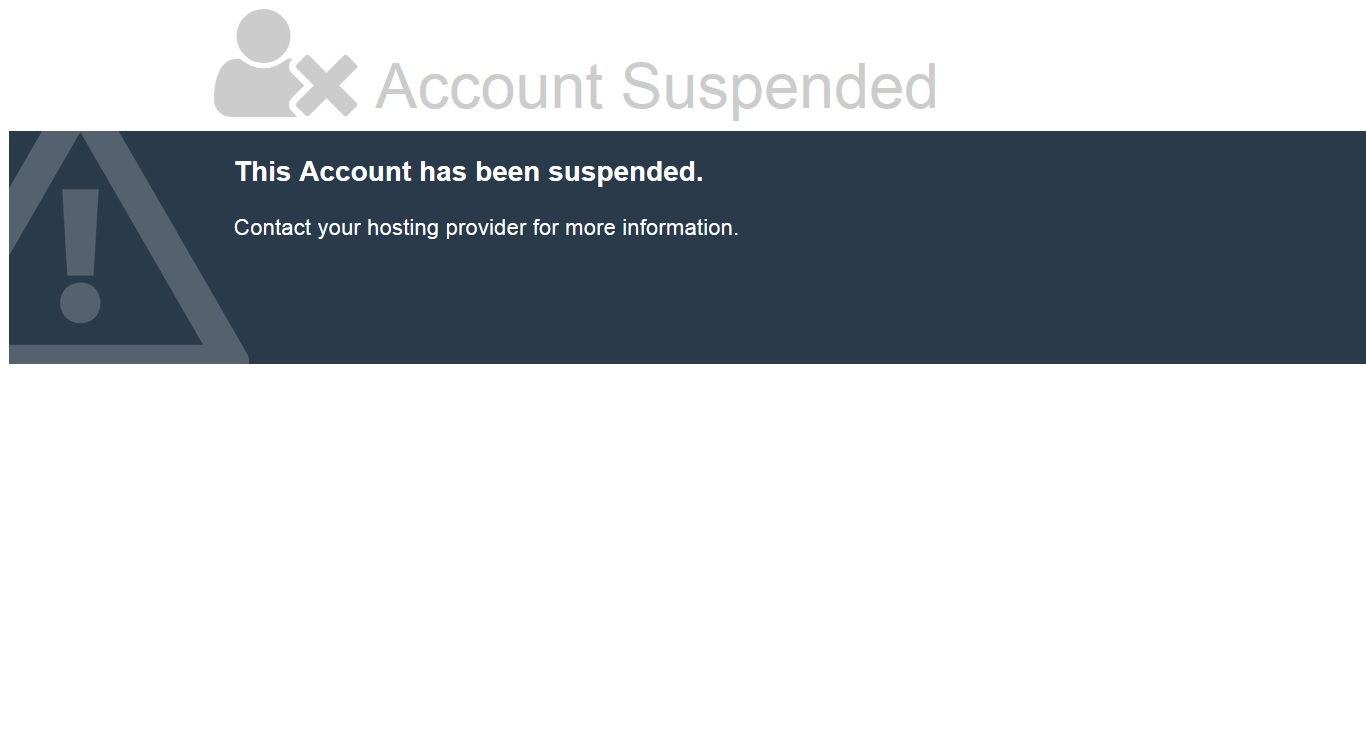Click the gray X mark beside user silhouette

tap(326, 86)
